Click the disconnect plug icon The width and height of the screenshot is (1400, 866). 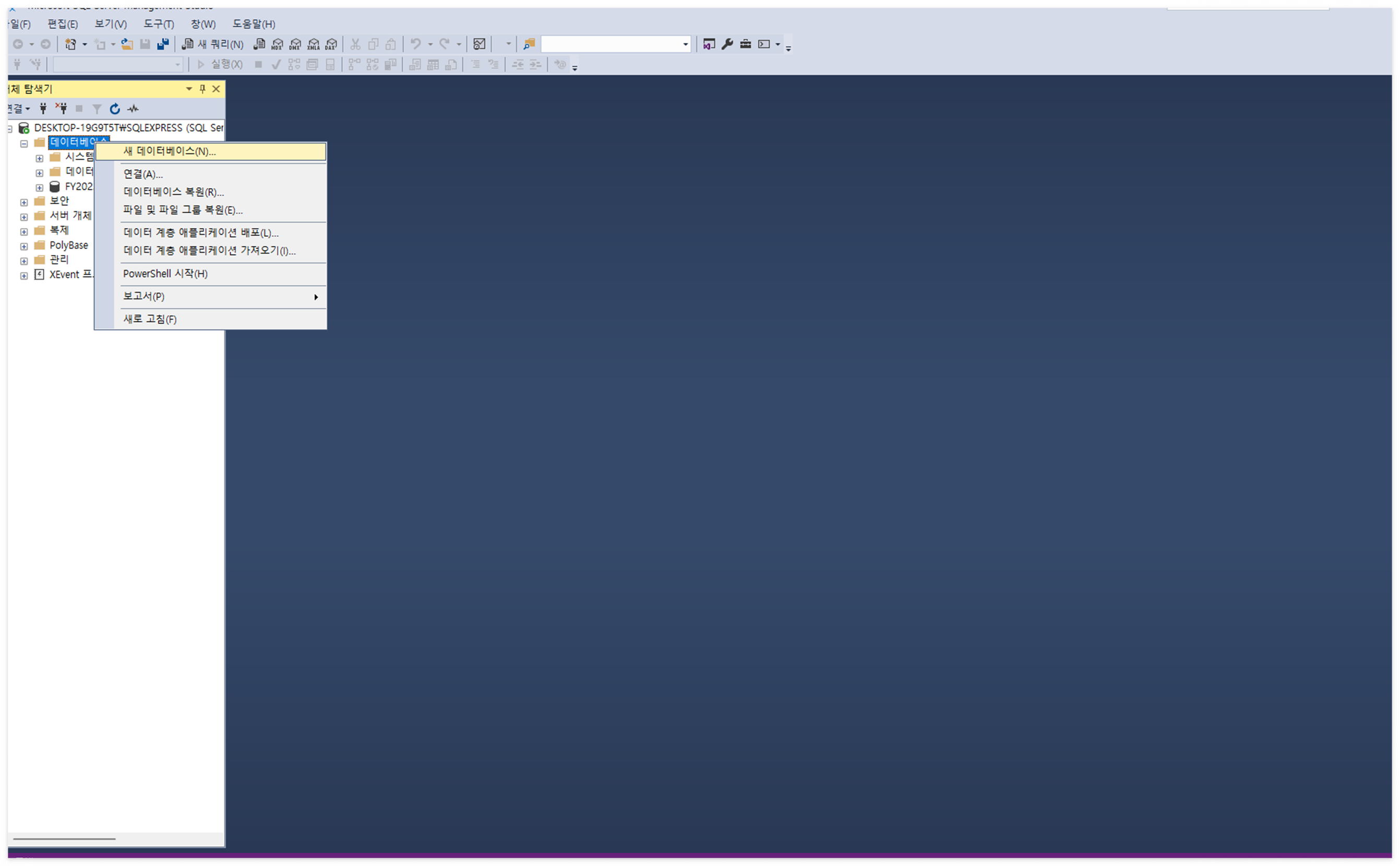coord(61,109)
